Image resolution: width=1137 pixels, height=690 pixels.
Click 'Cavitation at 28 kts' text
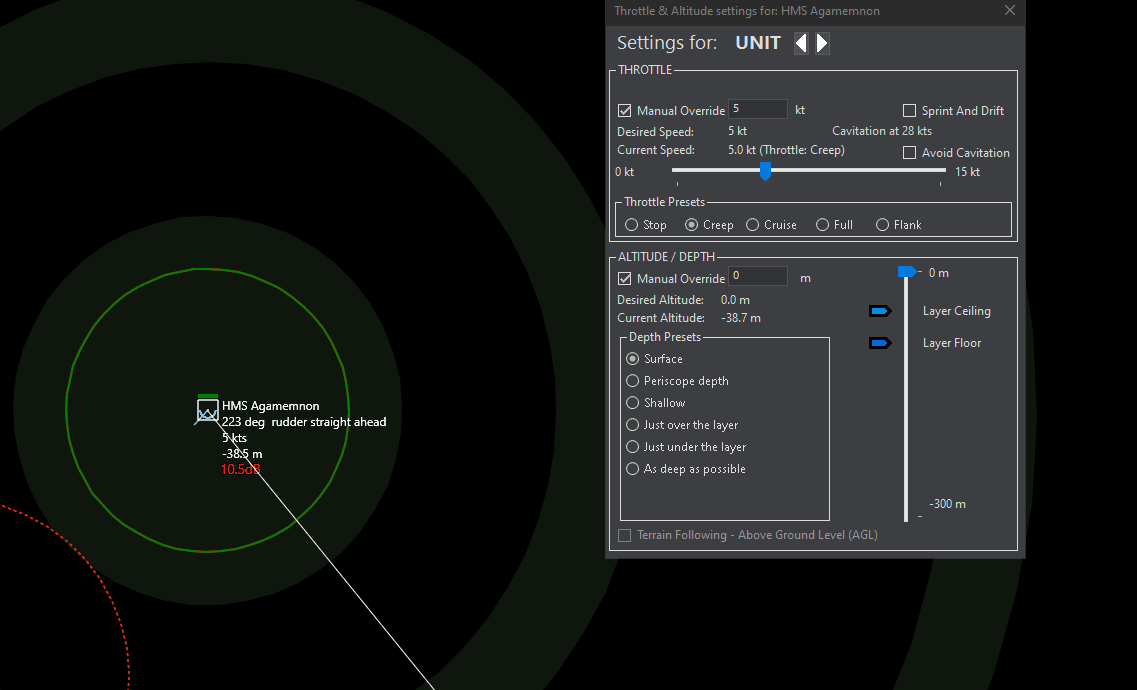point(882,131)
